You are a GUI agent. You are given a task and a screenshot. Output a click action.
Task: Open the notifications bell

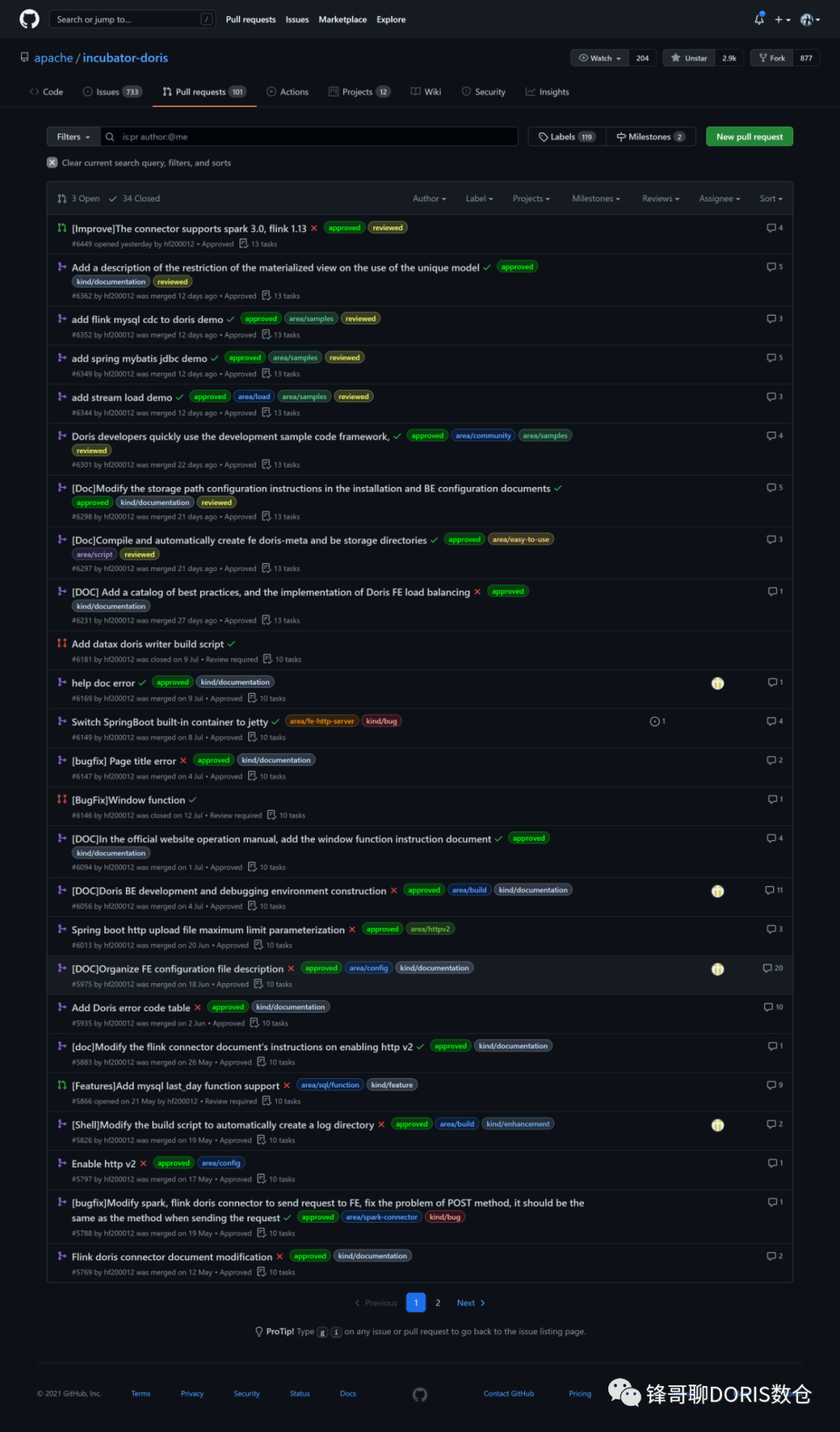[759, 19]
